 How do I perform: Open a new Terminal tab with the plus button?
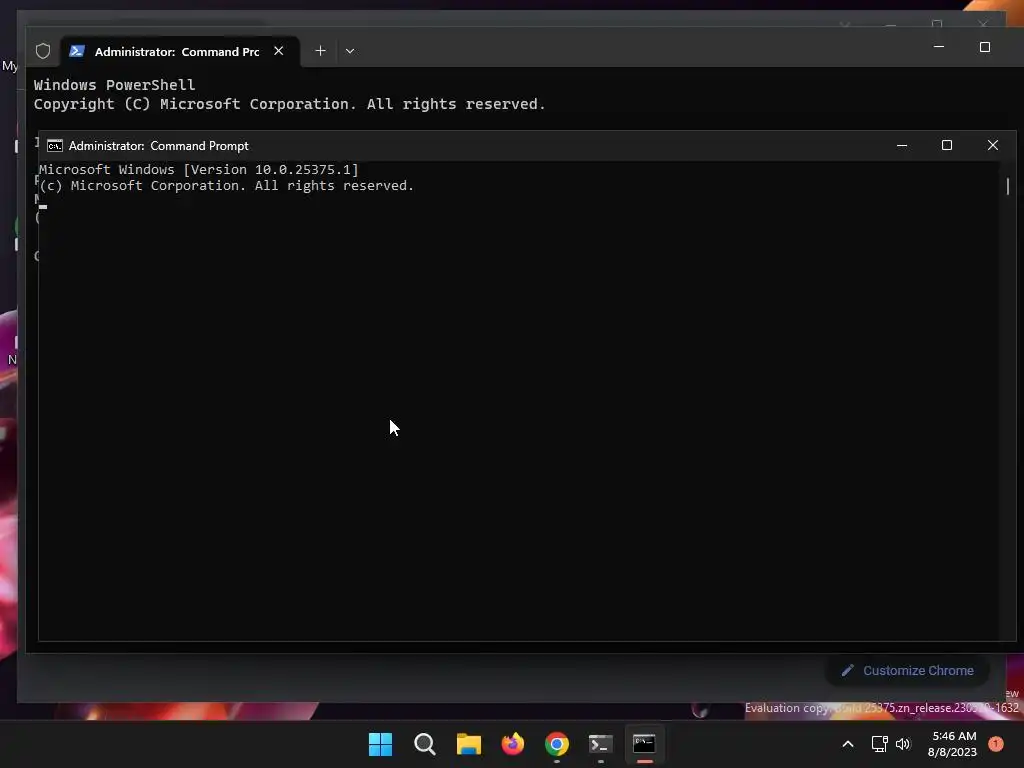tap(321, 51)
